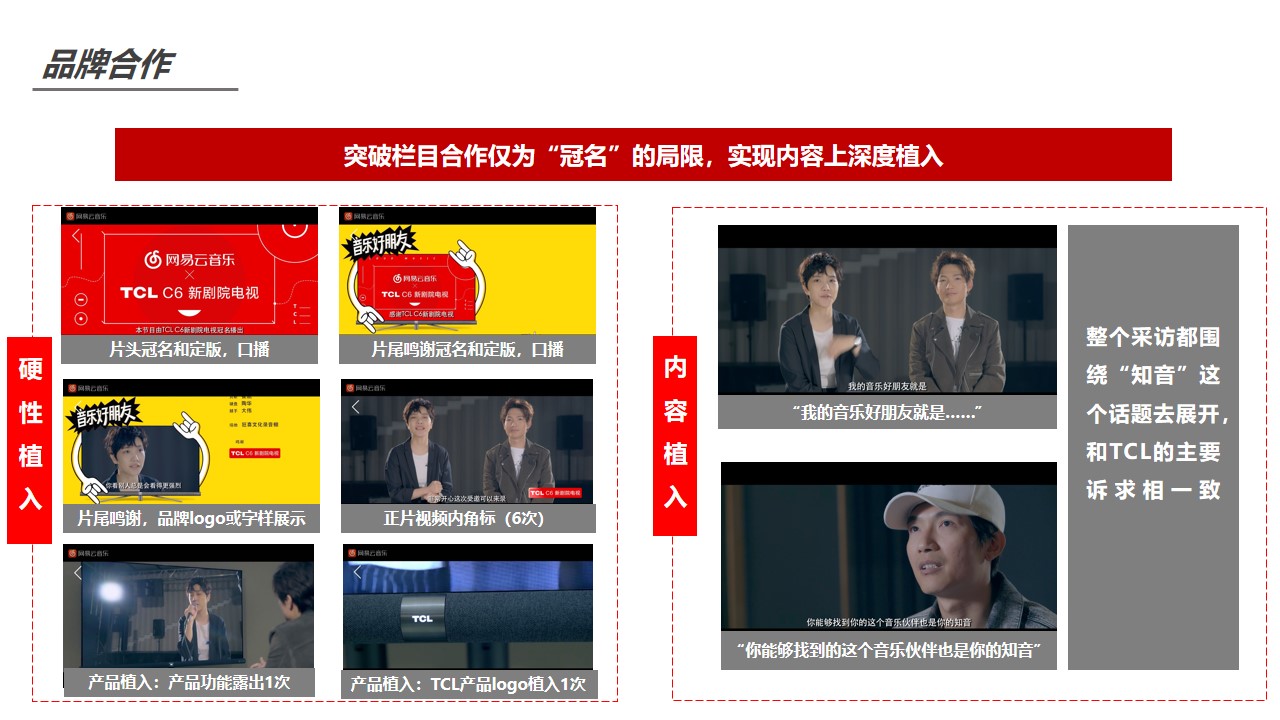Open the 我的音乐好朋友就是 interview screenshot
Image resolution: width=1280 pixels, height=720 pixels.
(887, 310)
